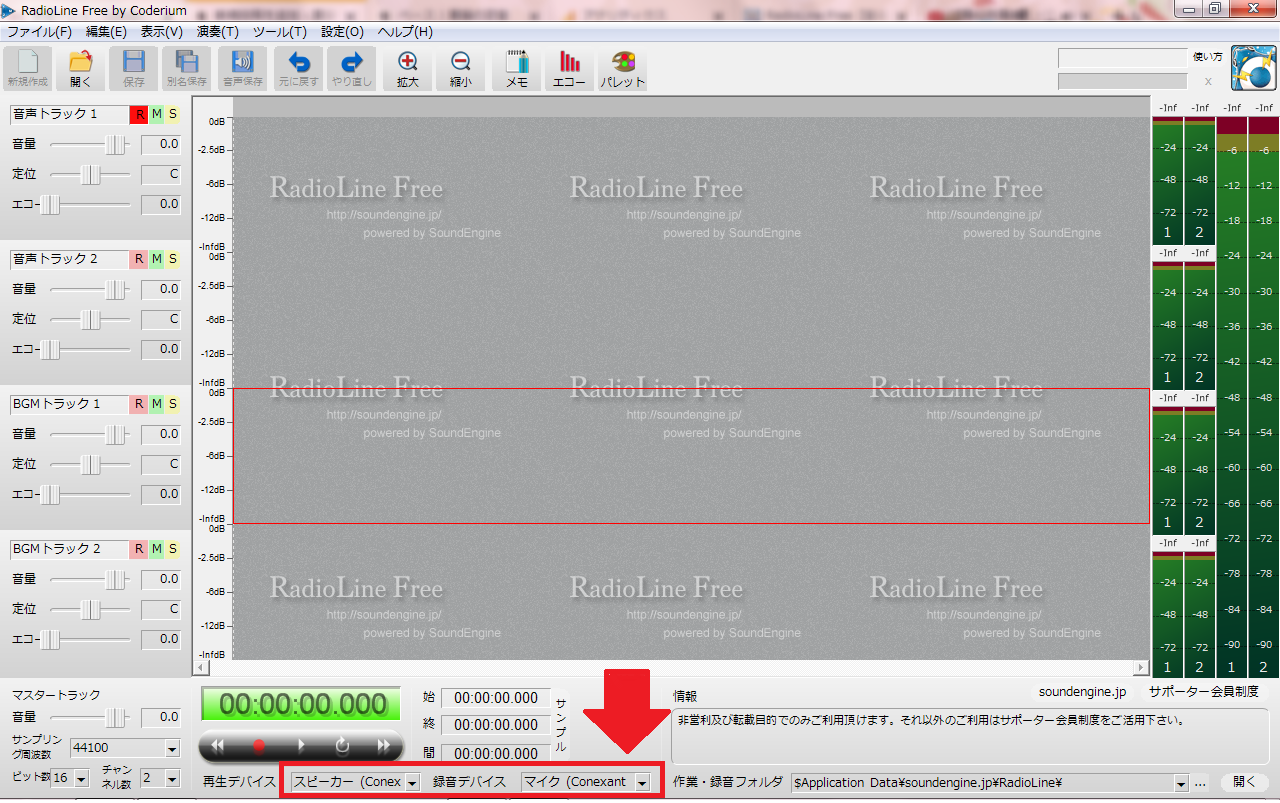Click the 別名保存 save-as icon
The image size is (1280, 803).
tap(186, 68)
